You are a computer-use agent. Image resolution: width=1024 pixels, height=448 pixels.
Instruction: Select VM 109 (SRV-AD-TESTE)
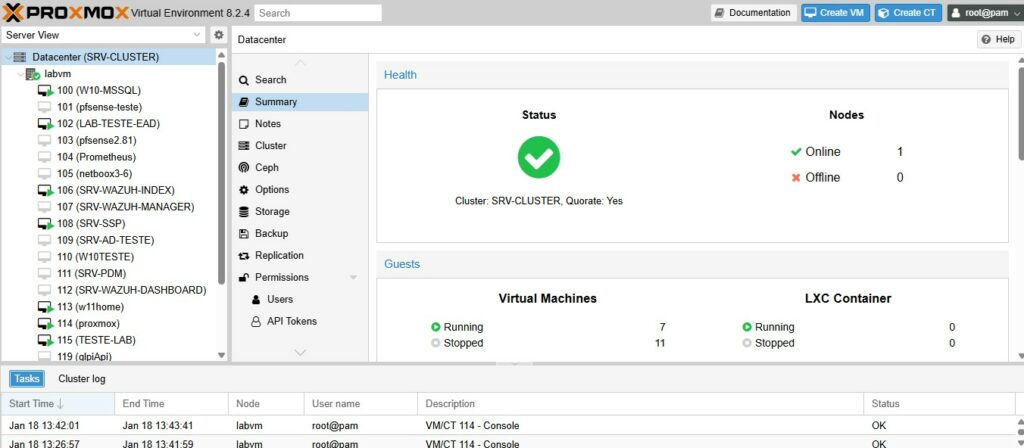[x=106, y=240]
